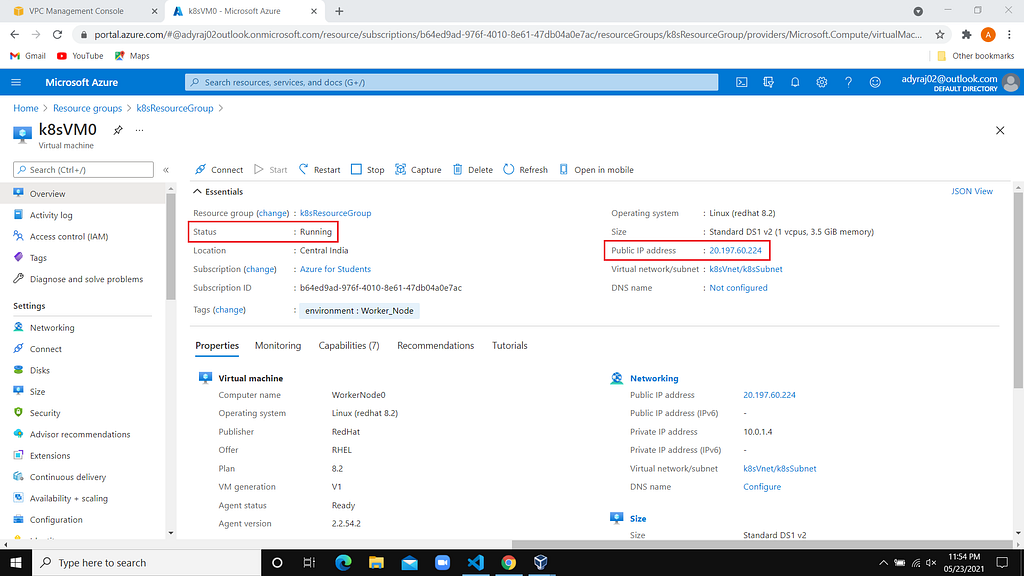Collapse the left sidebar with double chevron
The image size is (1024, 576).
pos(166,170)
